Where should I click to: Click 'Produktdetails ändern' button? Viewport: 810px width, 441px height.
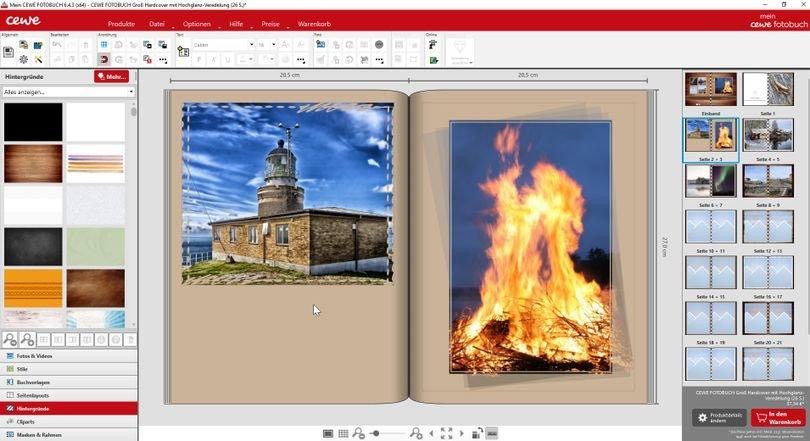click(x=720, y=418)
